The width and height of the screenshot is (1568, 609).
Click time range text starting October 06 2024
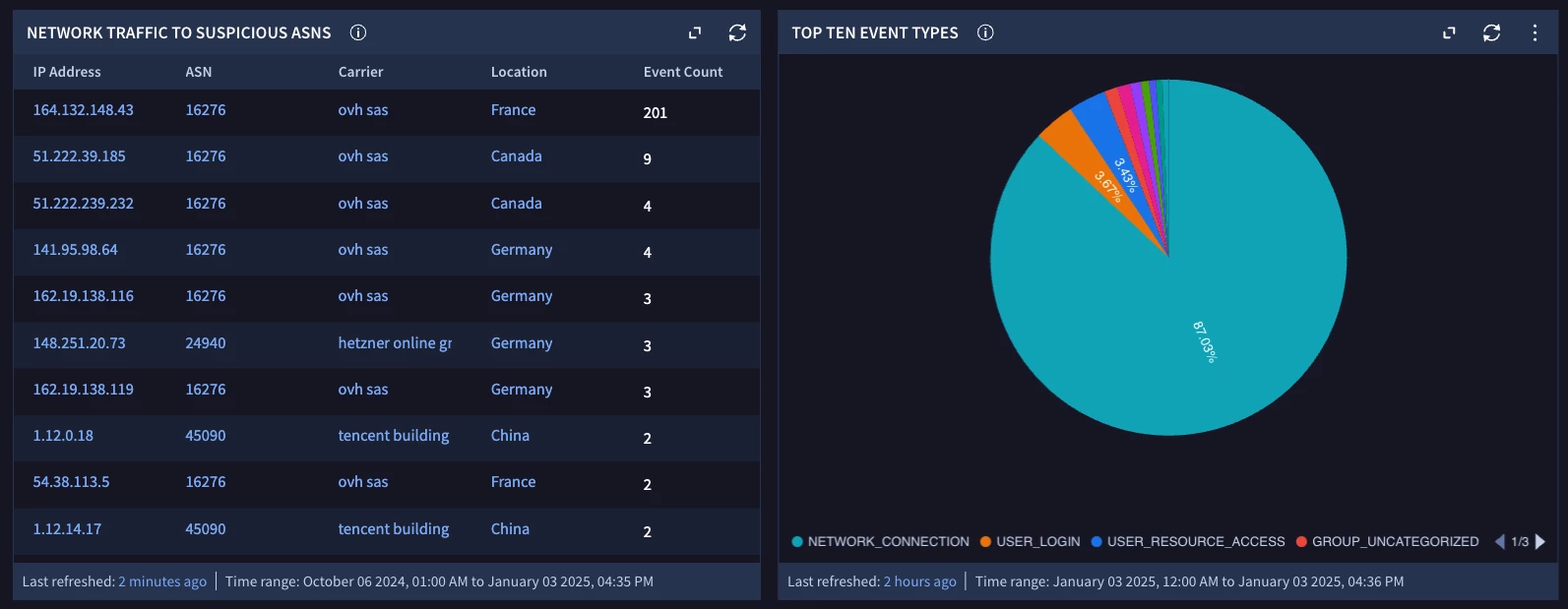(439, 581)
